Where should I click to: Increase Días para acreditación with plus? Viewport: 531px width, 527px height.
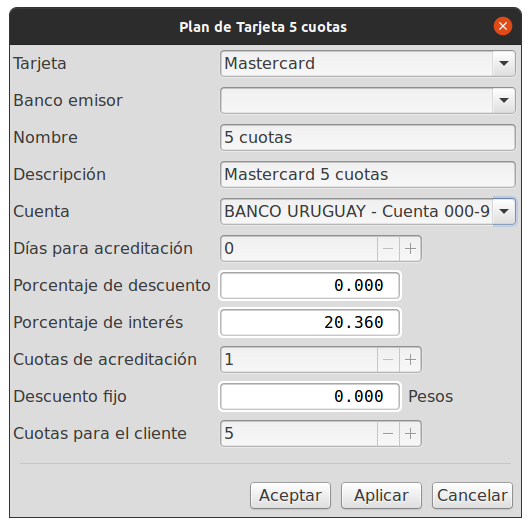[x=410, y=249]
